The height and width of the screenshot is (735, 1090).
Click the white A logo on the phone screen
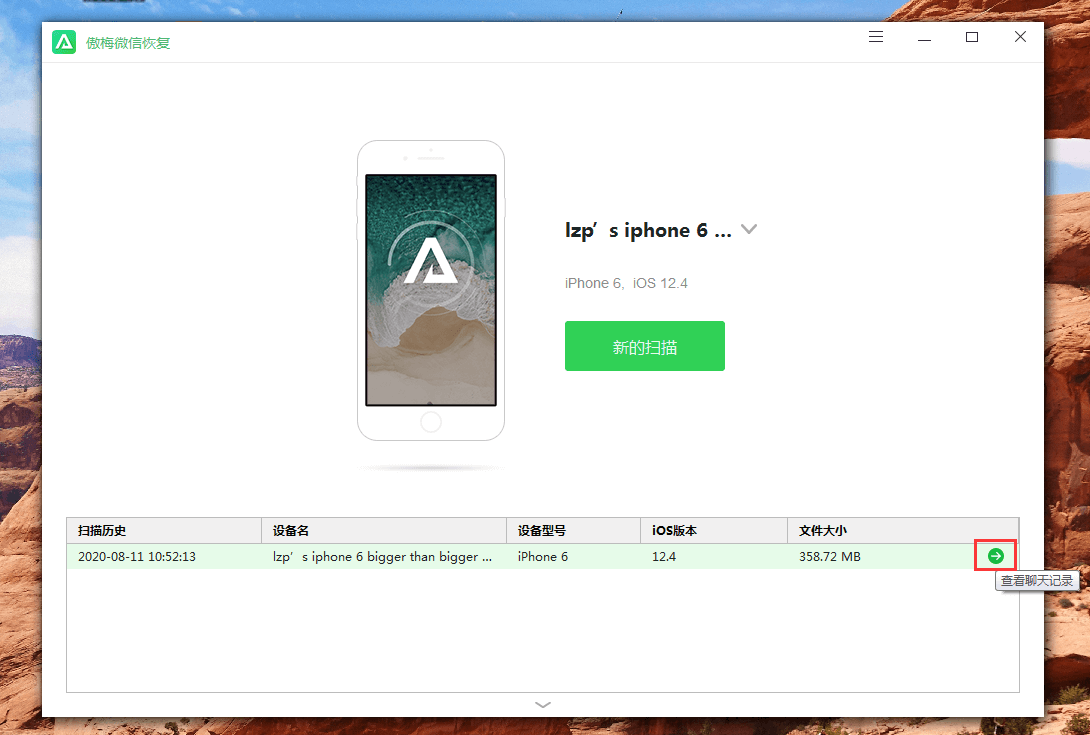click(430, 262)
